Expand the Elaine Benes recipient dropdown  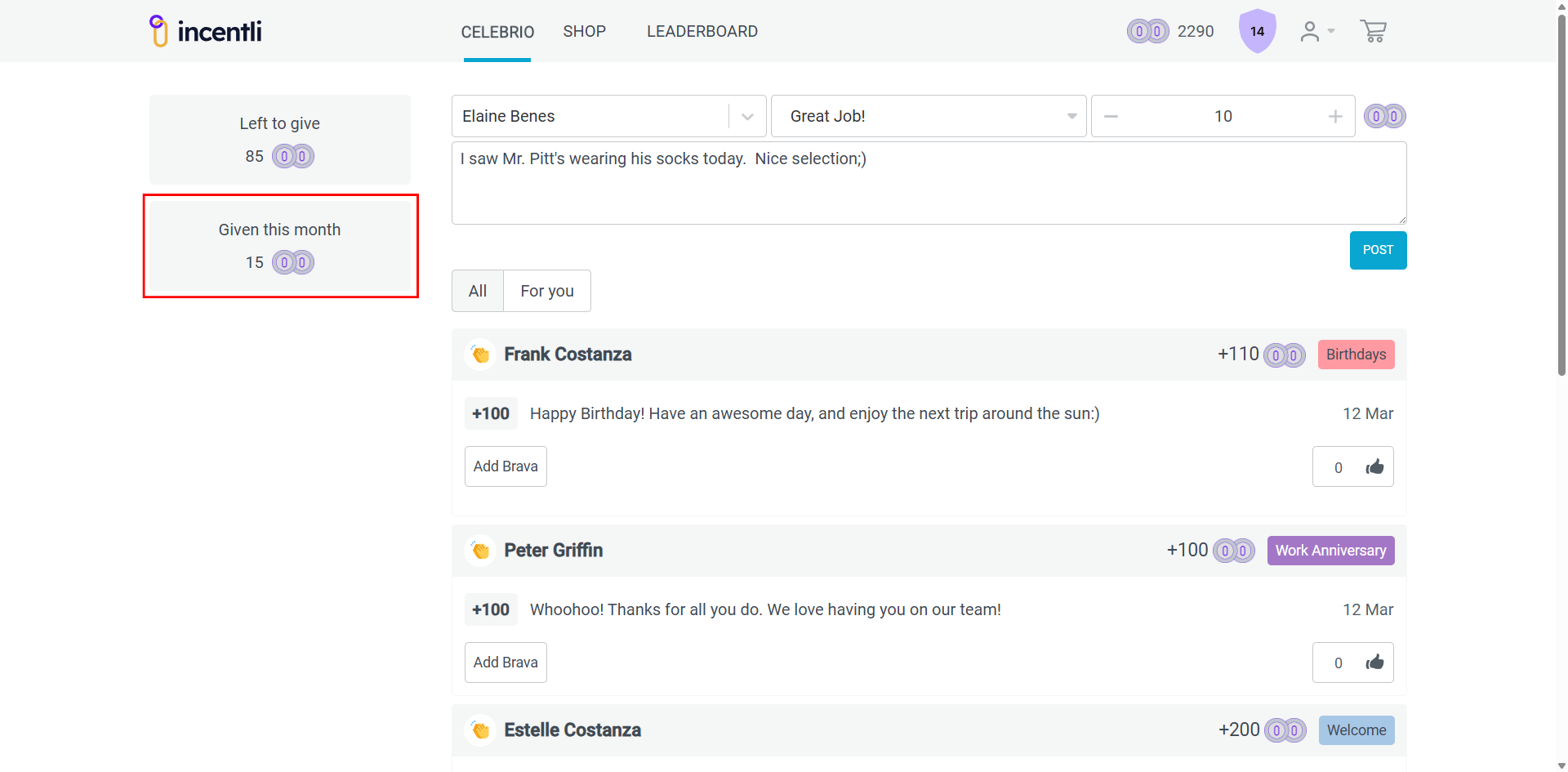pos(747,116)
